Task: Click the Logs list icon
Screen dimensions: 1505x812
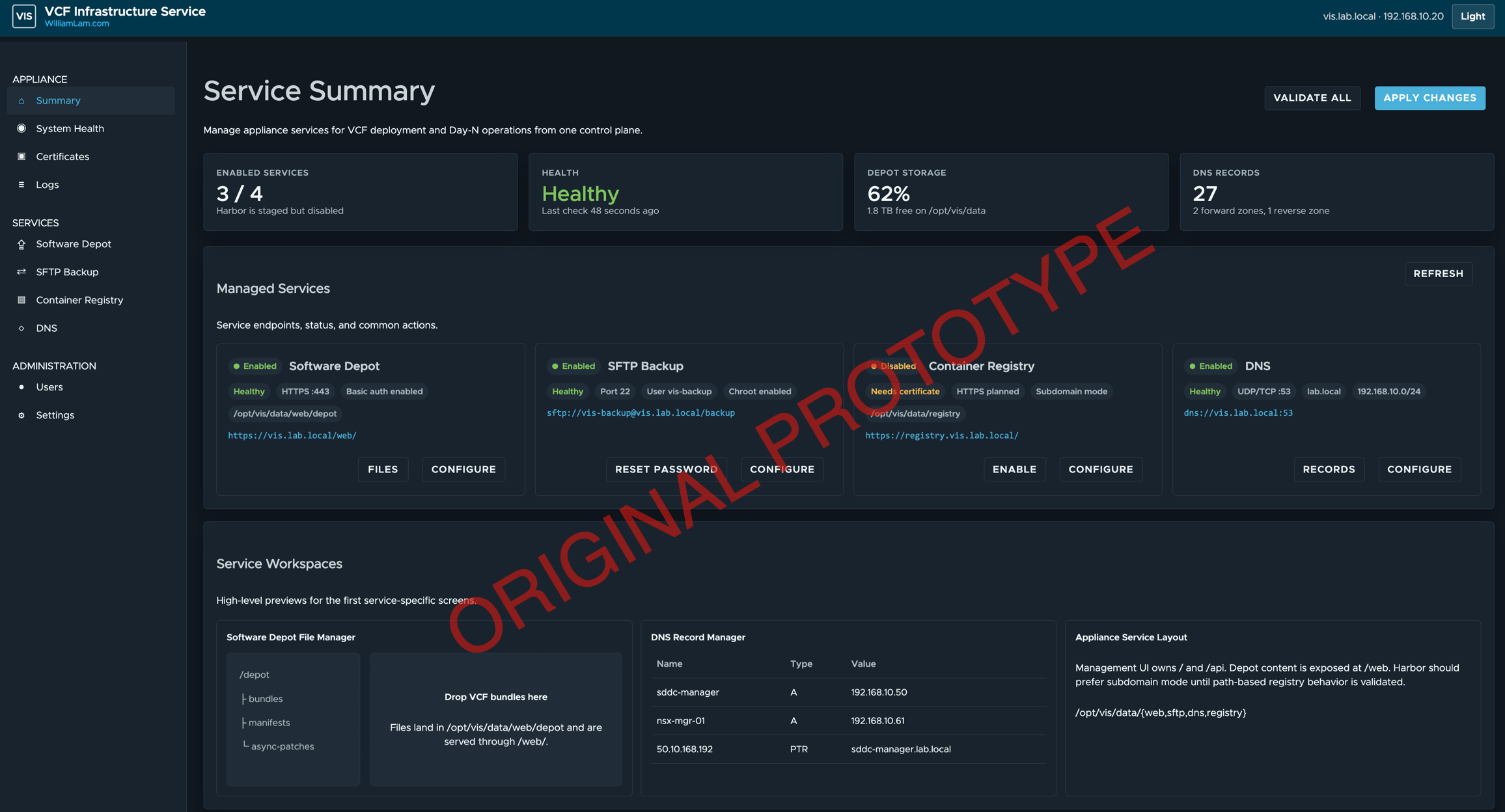Action: point(21,185)
